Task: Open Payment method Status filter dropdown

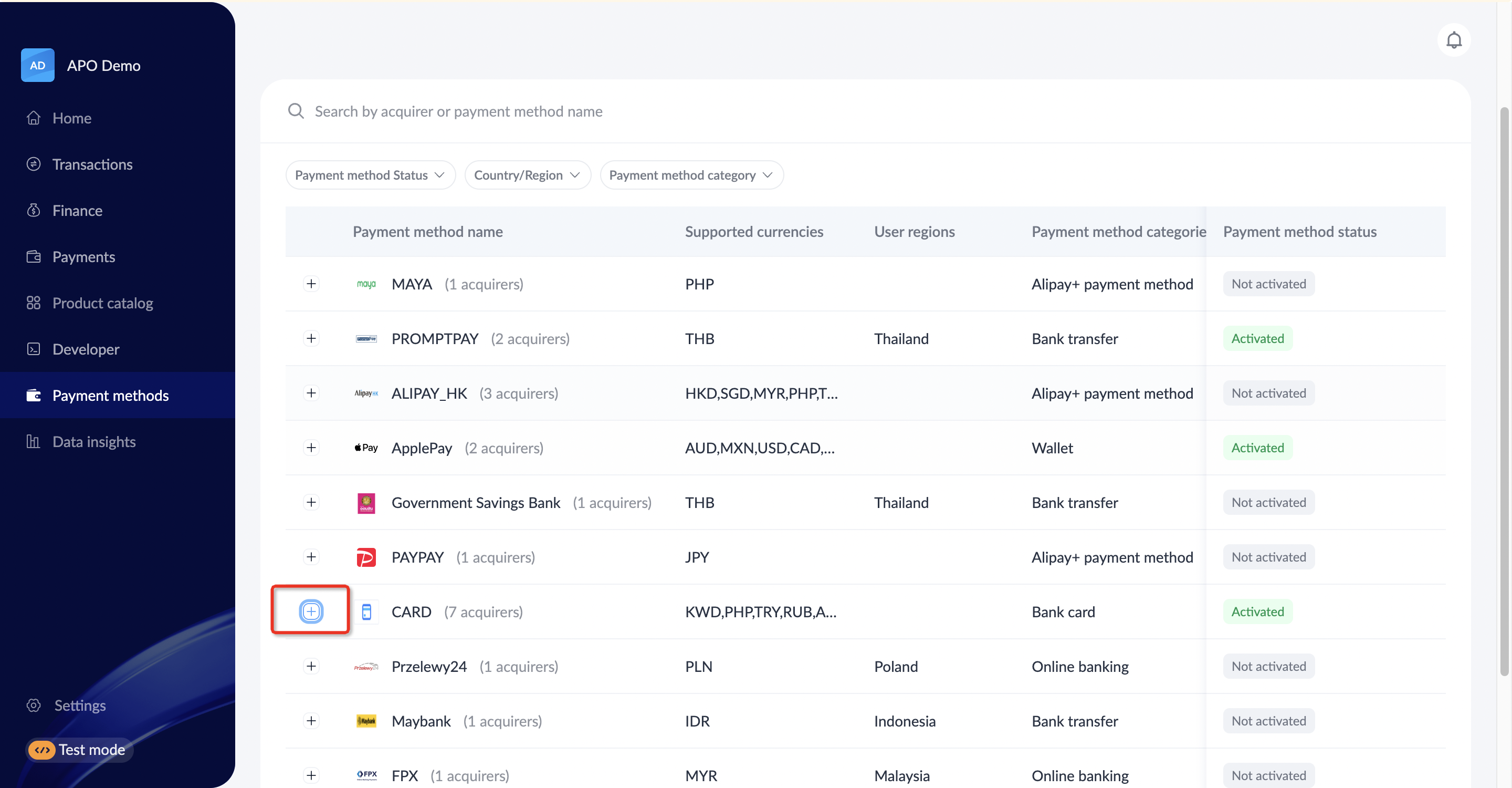Action: 370,175
